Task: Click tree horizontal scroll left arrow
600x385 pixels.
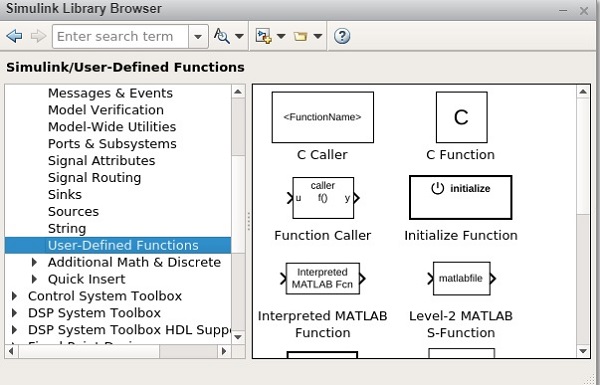Action: pos(11,351)
